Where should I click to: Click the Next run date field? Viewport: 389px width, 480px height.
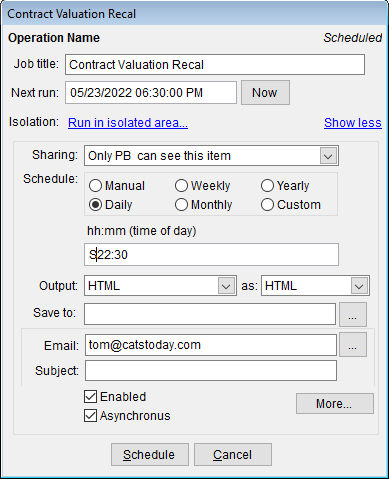click(x=151, y=93)
